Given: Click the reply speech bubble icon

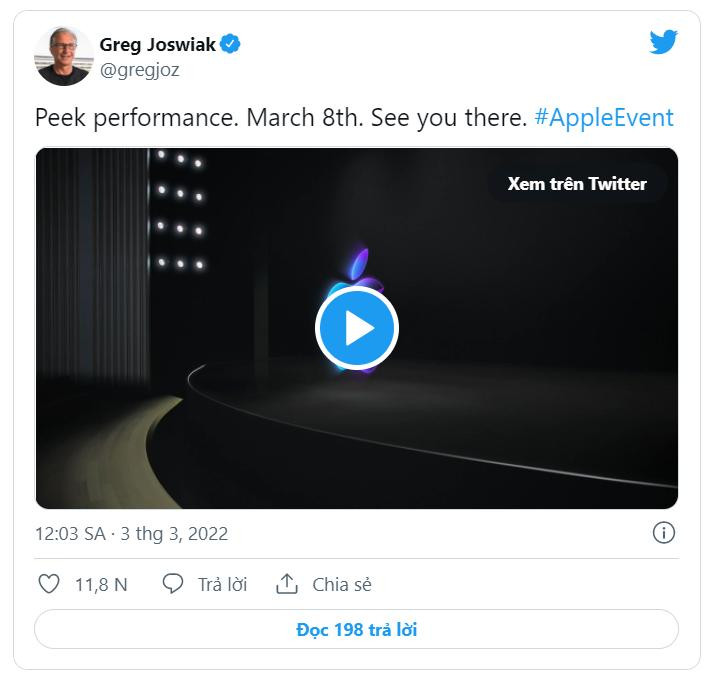Looking at the screenshot, I should pos(173,584).
